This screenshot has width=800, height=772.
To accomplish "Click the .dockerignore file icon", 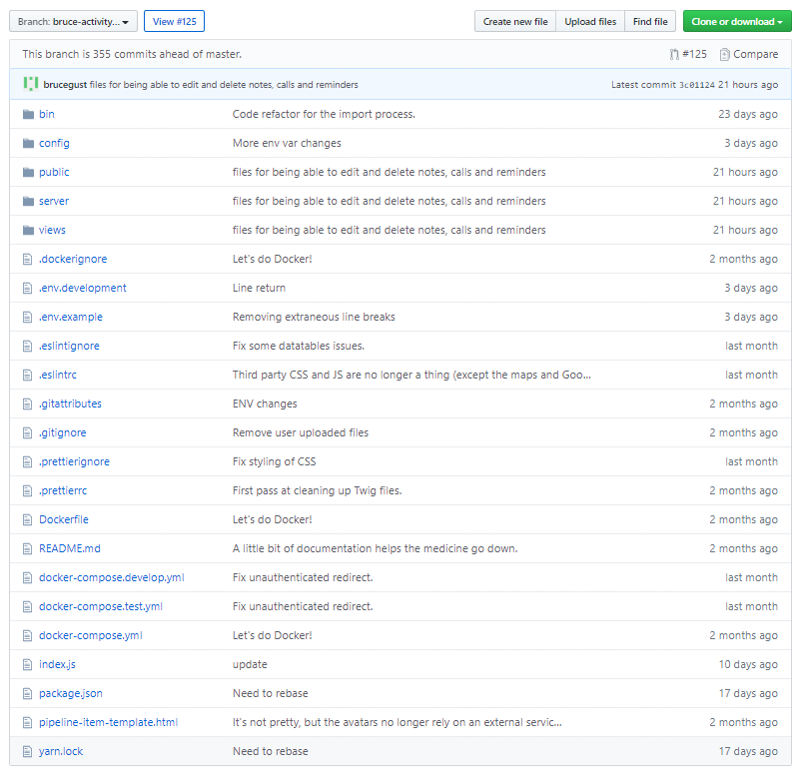I will [x=28, y=259].
